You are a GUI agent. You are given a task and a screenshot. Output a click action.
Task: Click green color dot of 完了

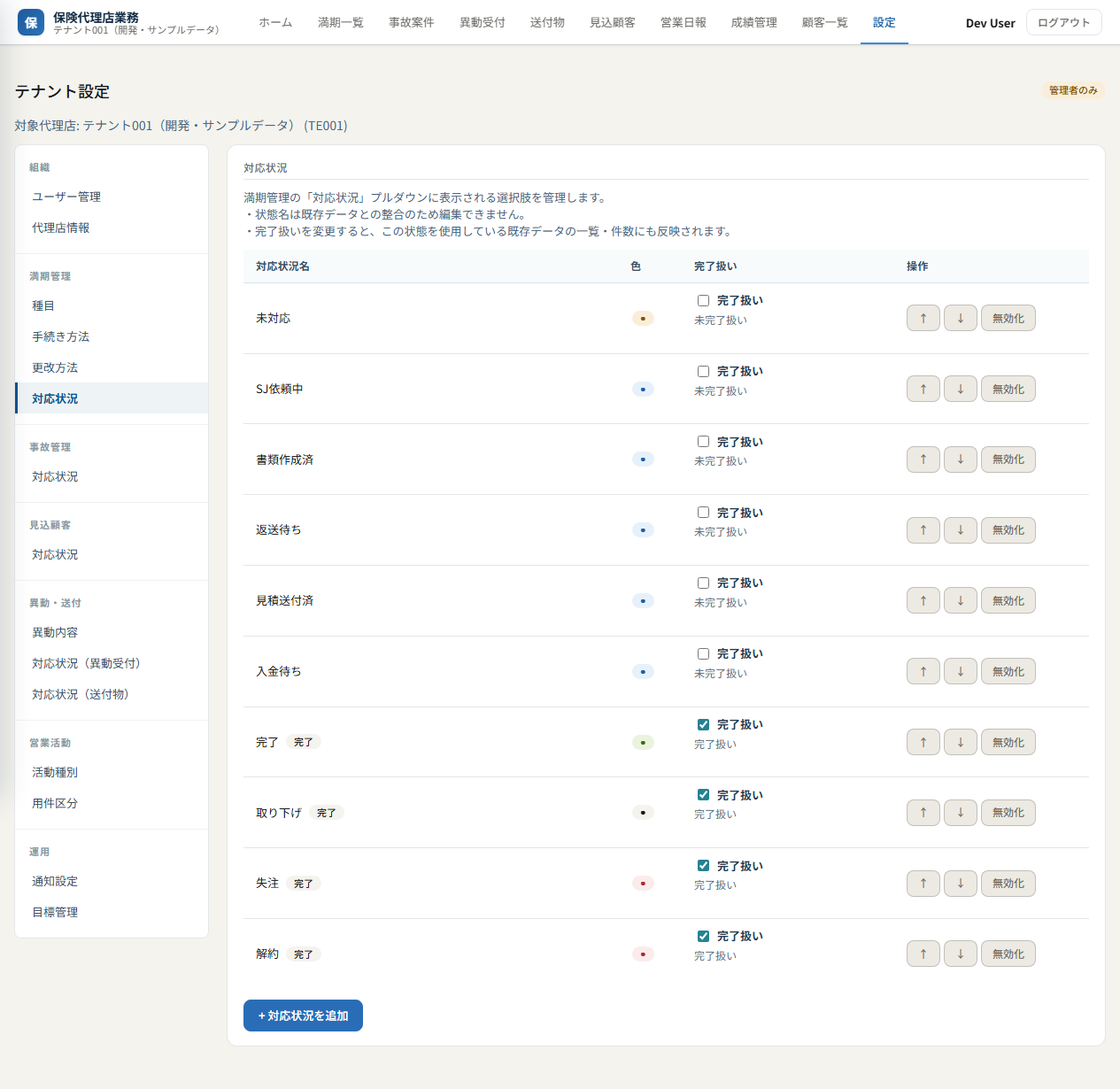643,742
